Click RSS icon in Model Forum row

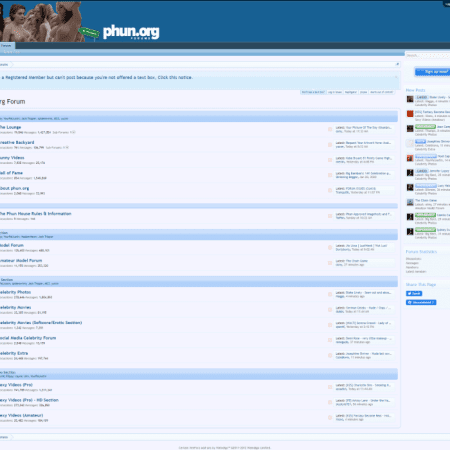[330, 247]
